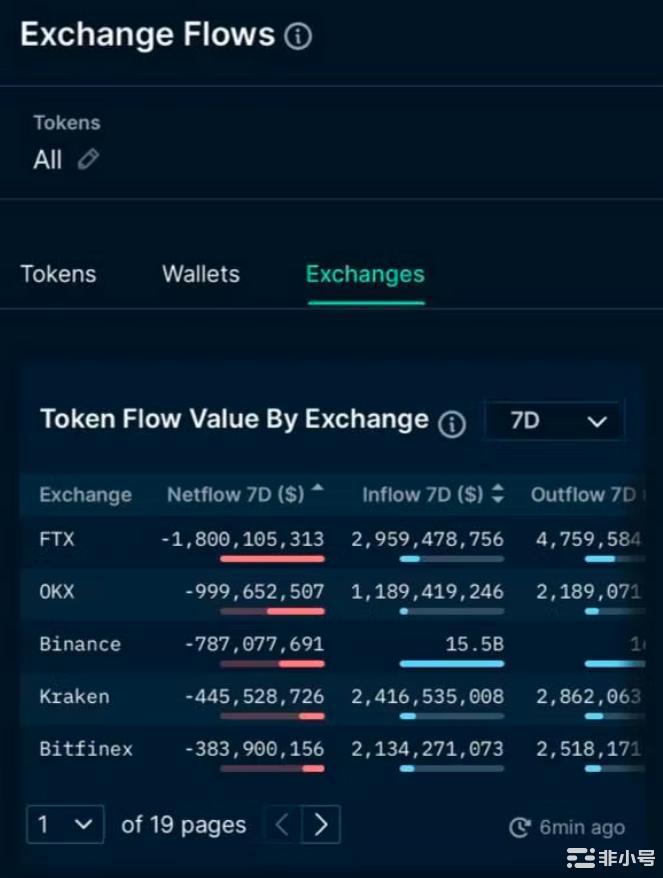Switch to the Tokens tab
663x878 pixels.
[x=57, y=273]
